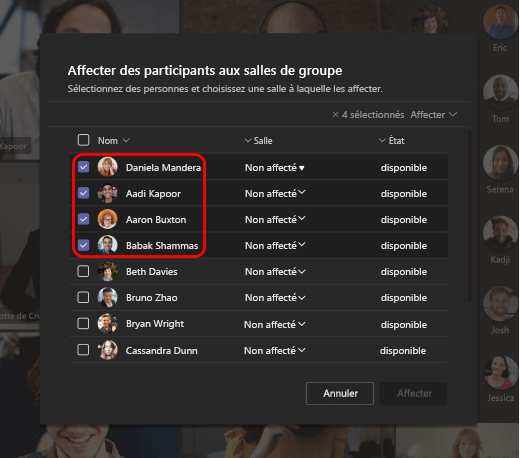The height and width of the screenshot is (458, 520).
Task: Click disponible status in Cassandra Dunn's row
Action: coord(403,351)
